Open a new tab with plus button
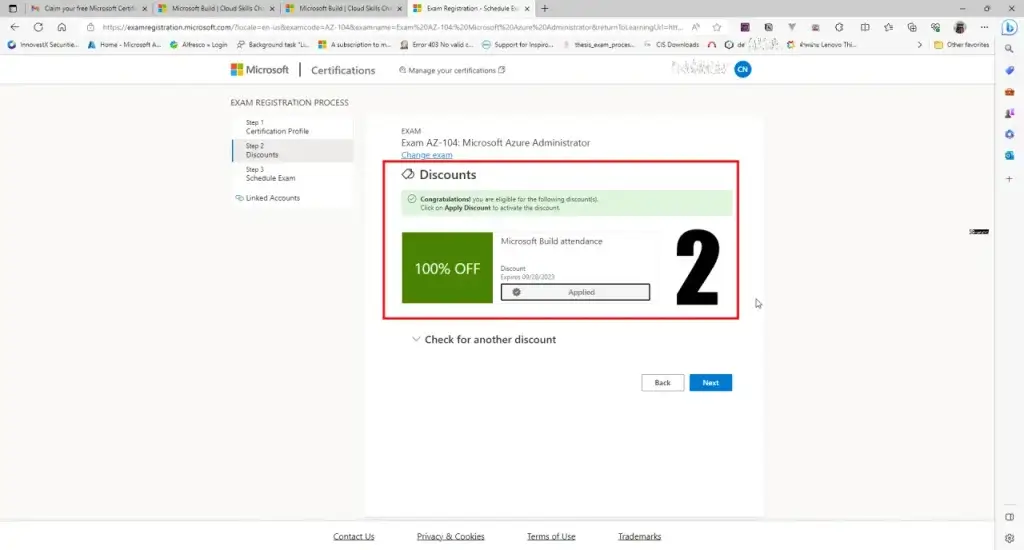Image resolution: width=1024 pixels, height=550 pixels. click(x=545, y=8)
